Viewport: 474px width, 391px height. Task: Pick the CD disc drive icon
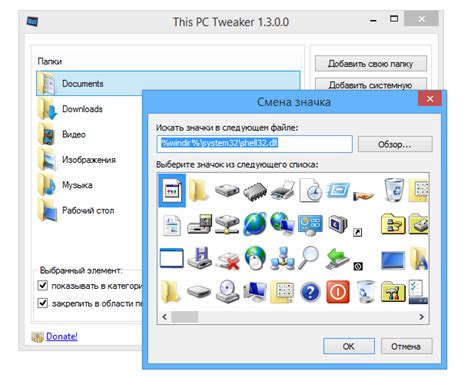coord(228,292)
